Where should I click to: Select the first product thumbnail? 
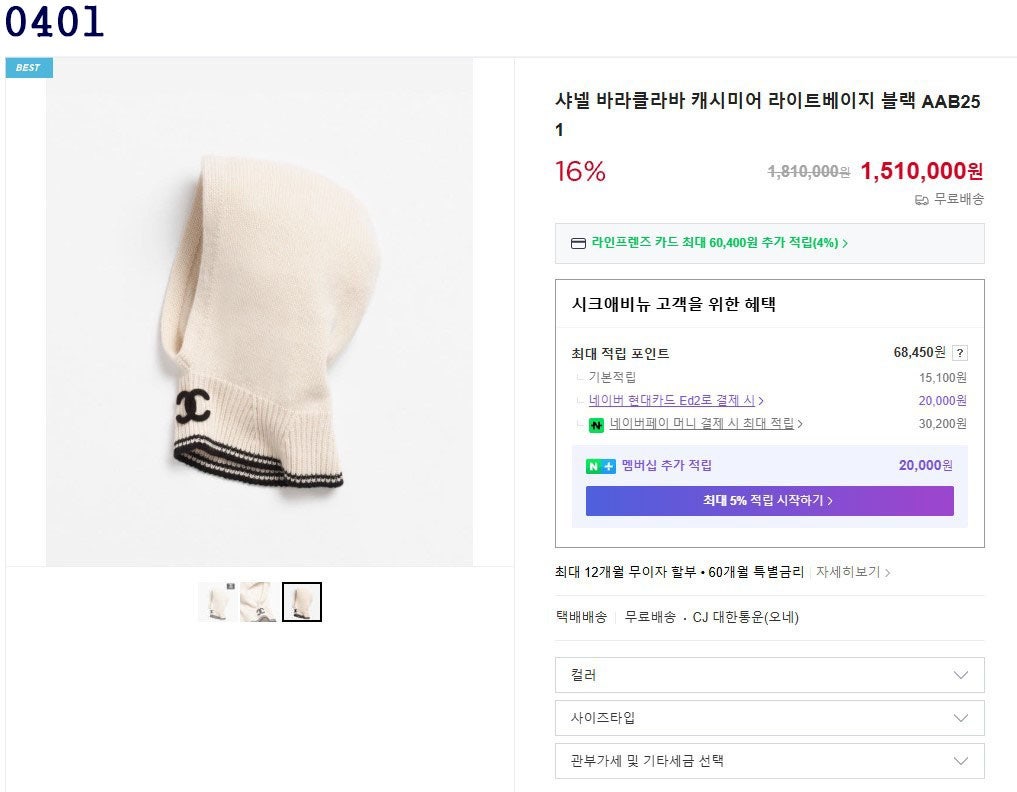217,602
